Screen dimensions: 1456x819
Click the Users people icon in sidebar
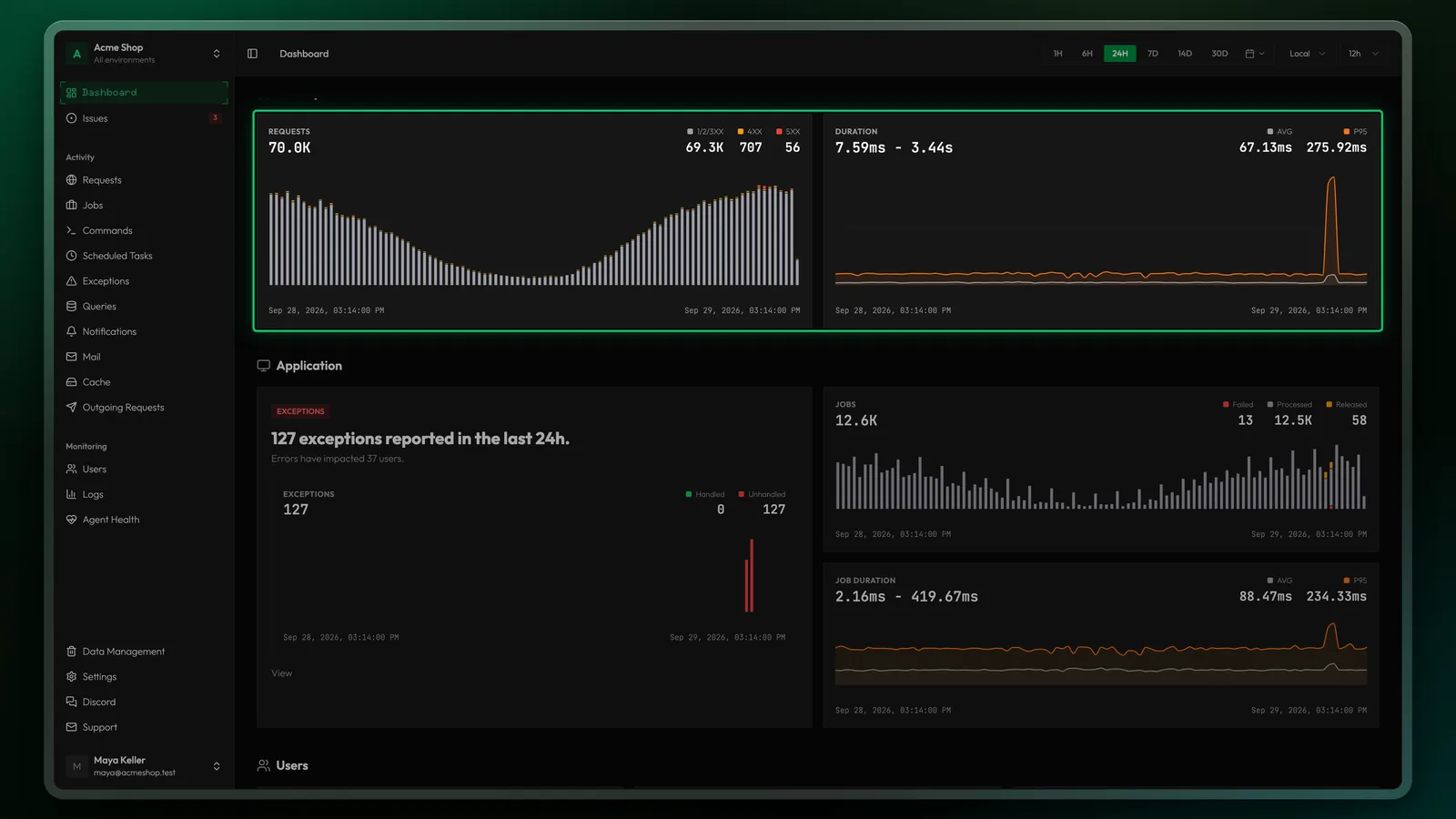(x=71, y=470)
